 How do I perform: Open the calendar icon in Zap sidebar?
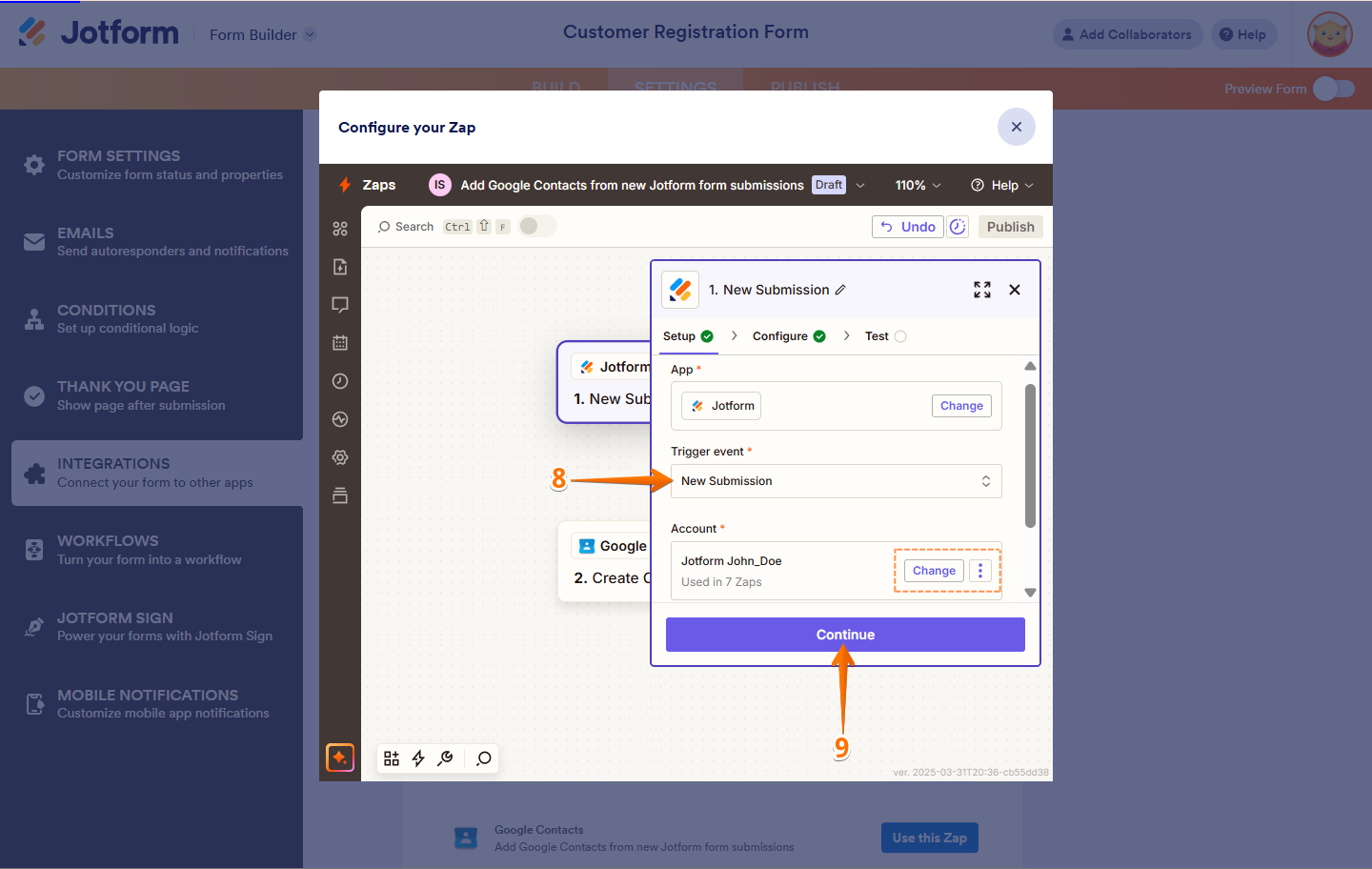pos(340,343)
